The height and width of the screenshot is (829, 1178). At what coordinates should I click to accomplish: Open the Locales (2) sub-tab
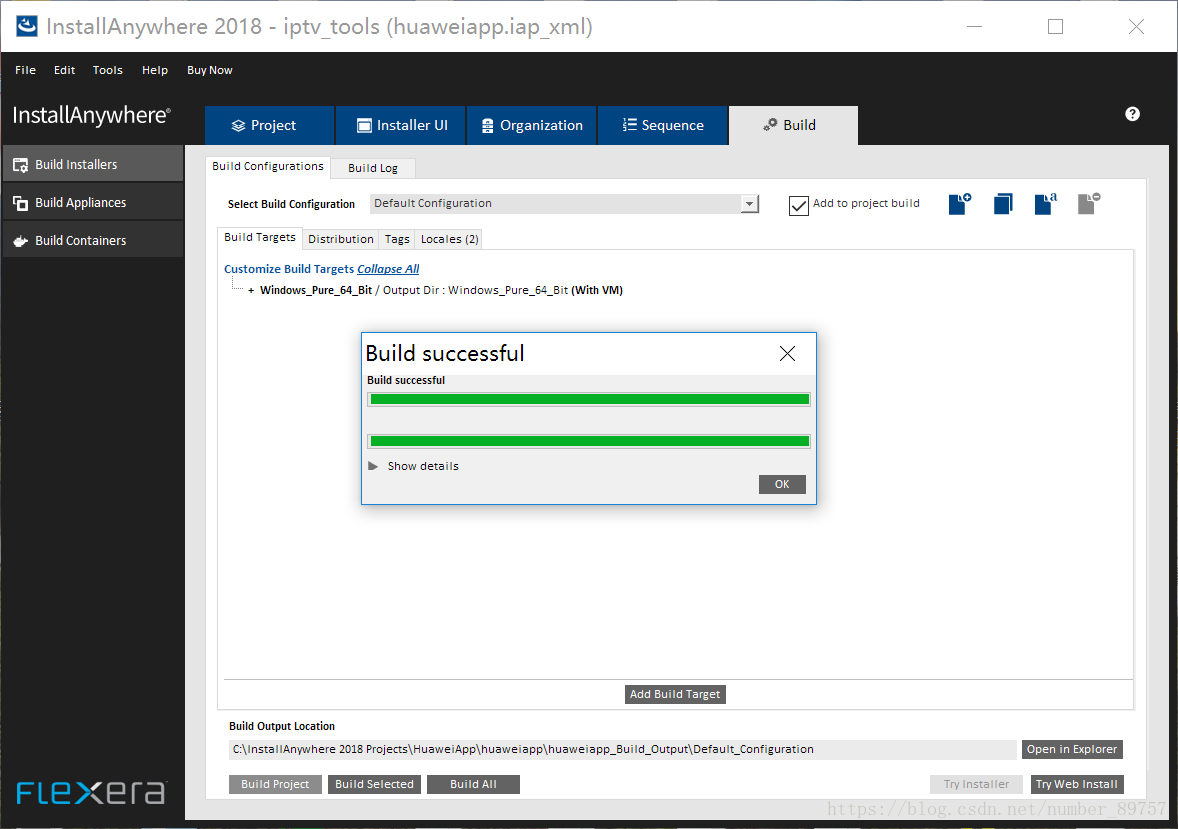[x=449, y=239]
